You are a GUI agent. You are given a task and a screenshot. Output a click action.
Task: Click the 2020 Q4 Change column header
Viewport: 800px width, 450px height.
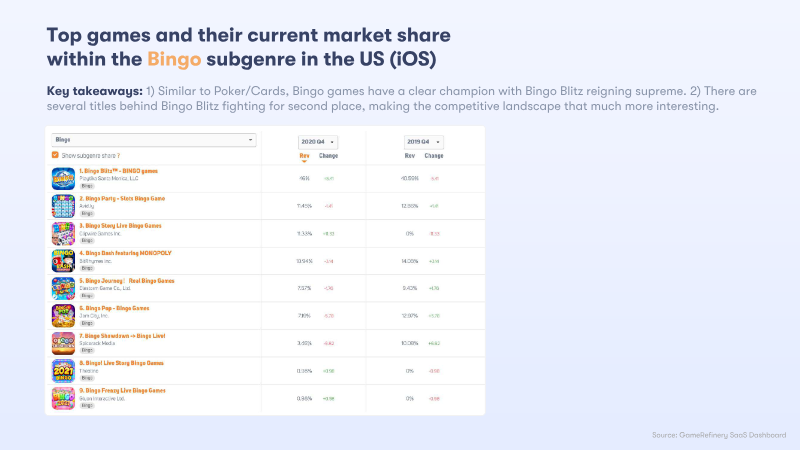(x=328, y=156)
